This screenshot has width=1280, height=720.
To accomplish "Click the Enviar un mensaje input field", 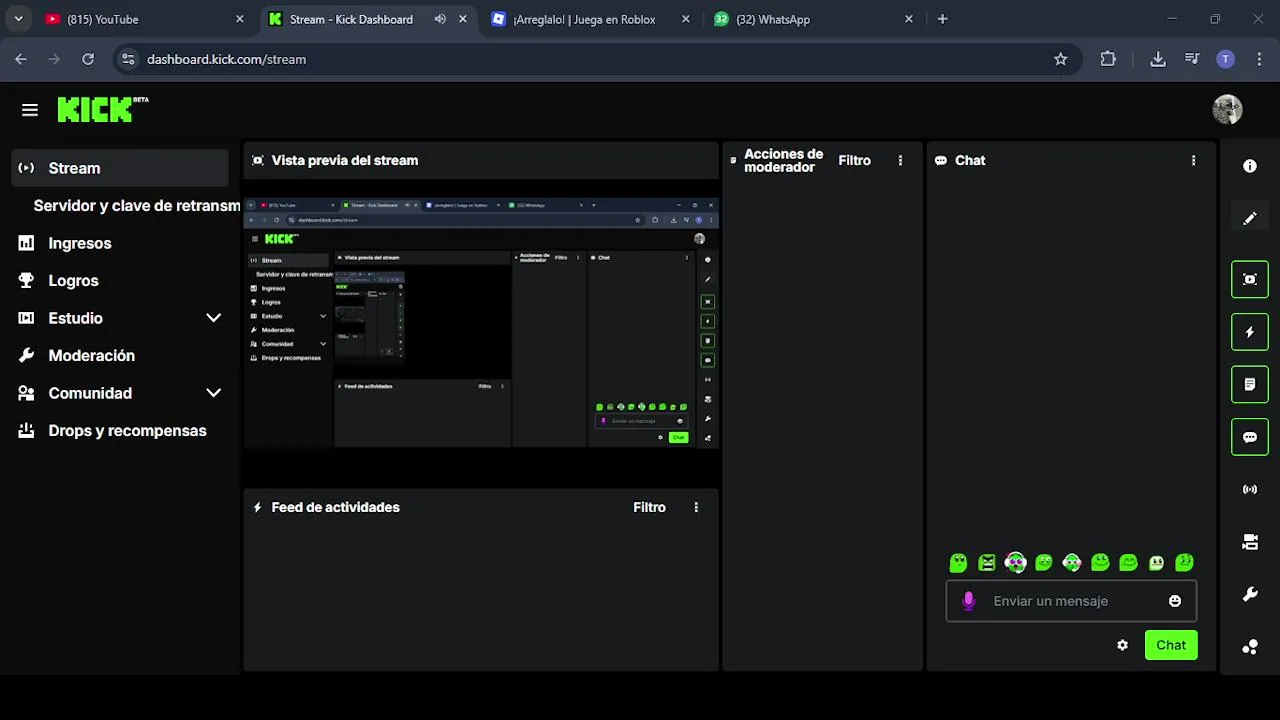I will [x=1071, y=601].
